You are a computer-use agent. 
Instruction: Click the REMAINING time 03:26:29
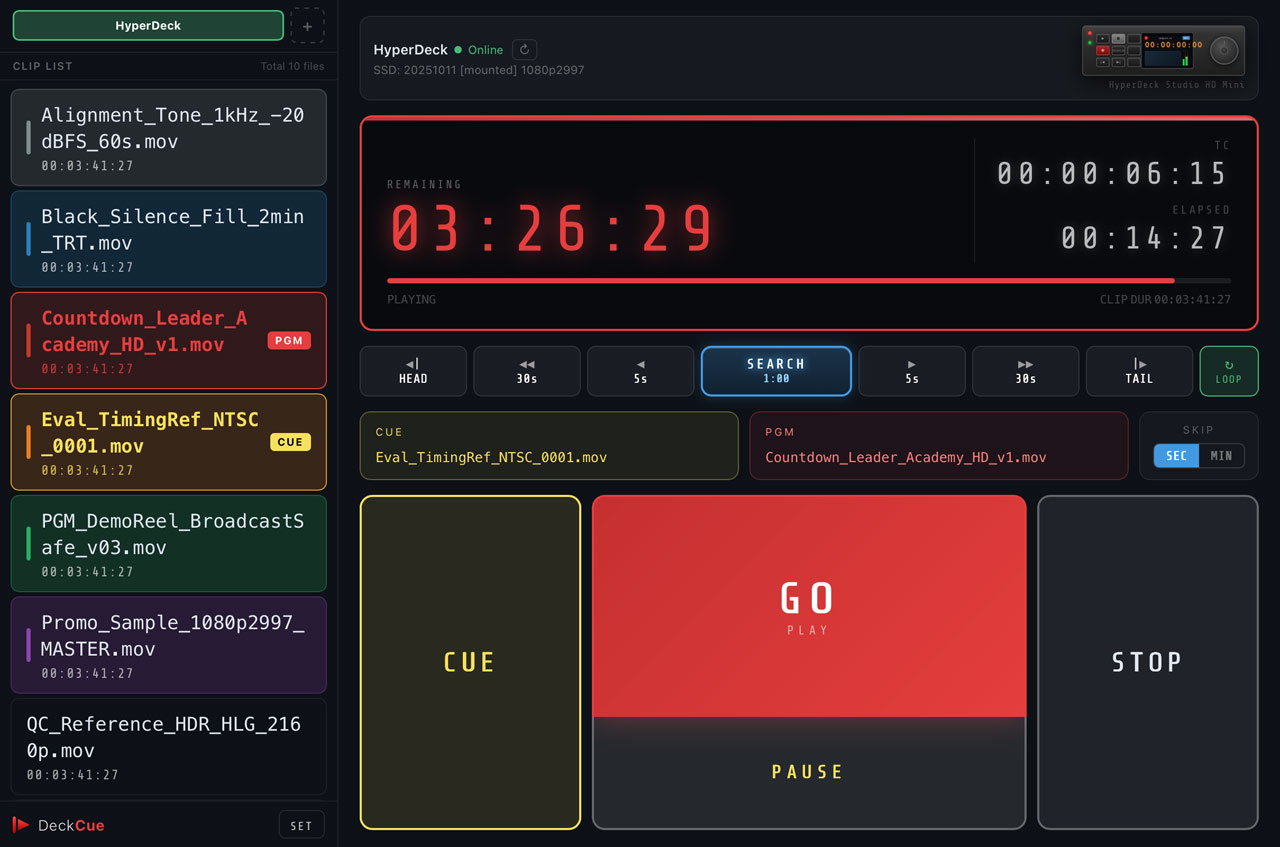[552, 229]
